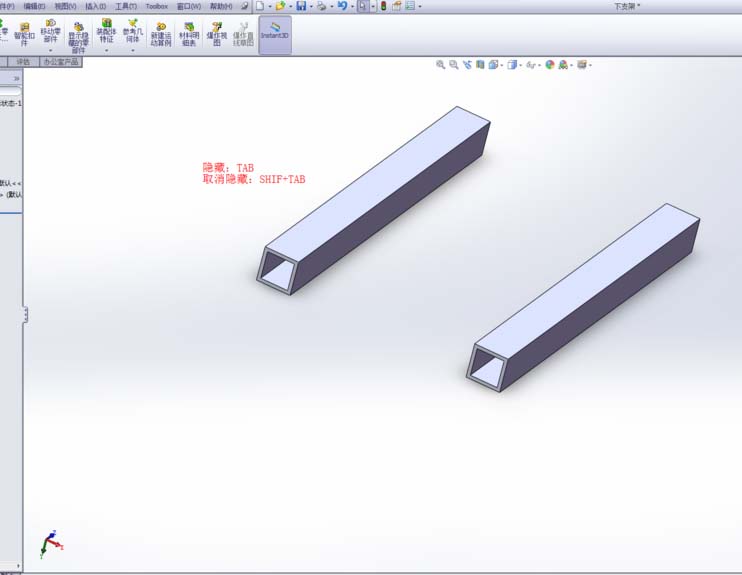Switch to the 办公室产品 tab
Viewport: 742px width, 575px height.
click(x=61, y=62)
